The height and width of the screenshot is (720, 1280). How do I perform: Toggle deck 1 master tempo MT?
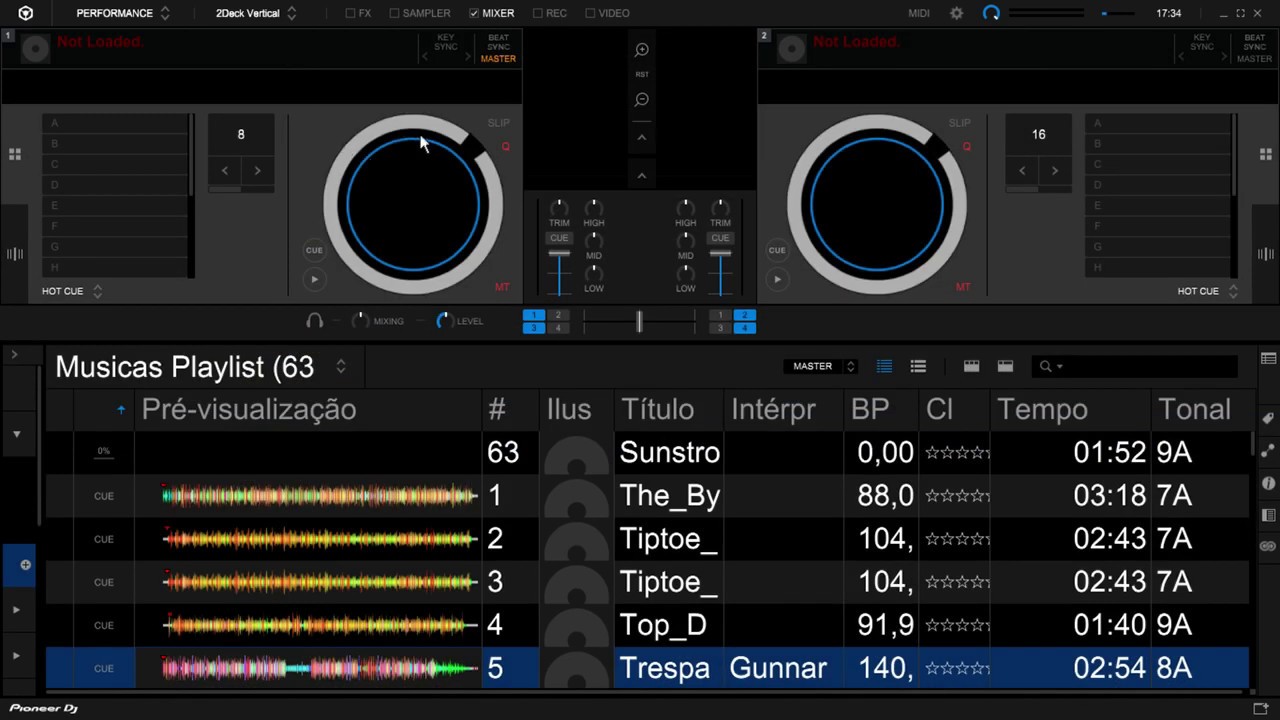(x=502, y=287)
